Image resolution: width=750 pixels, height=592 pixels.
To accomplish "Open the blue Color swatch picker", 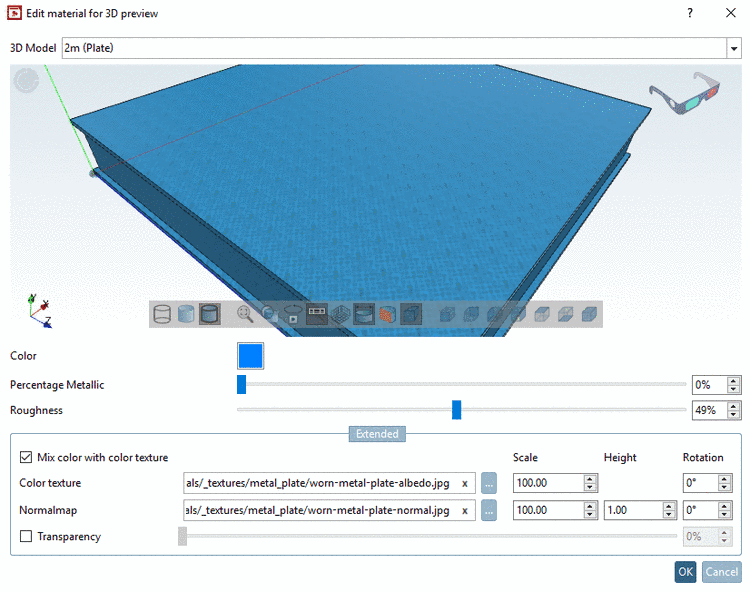I will tap(251, 356).
